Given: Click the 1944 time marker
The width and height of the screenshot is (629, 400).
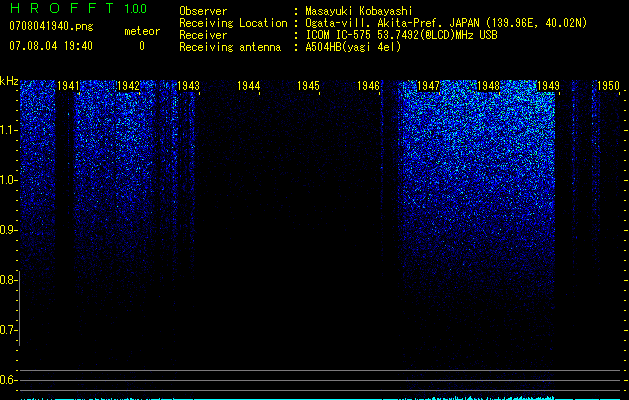Looking at the screenshot, I should point(249,86).
